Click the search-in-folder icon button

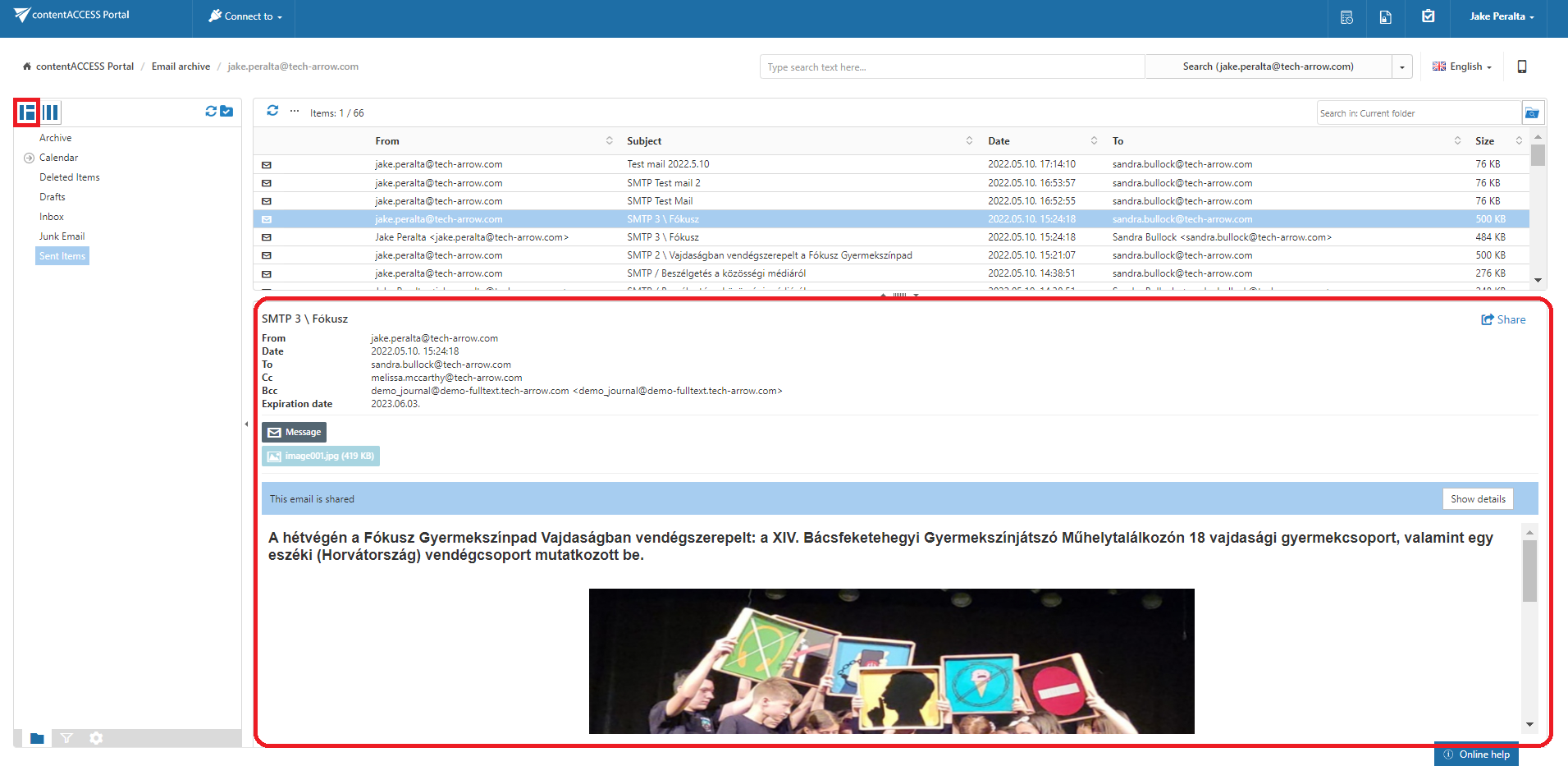[x=1531, y=113]
